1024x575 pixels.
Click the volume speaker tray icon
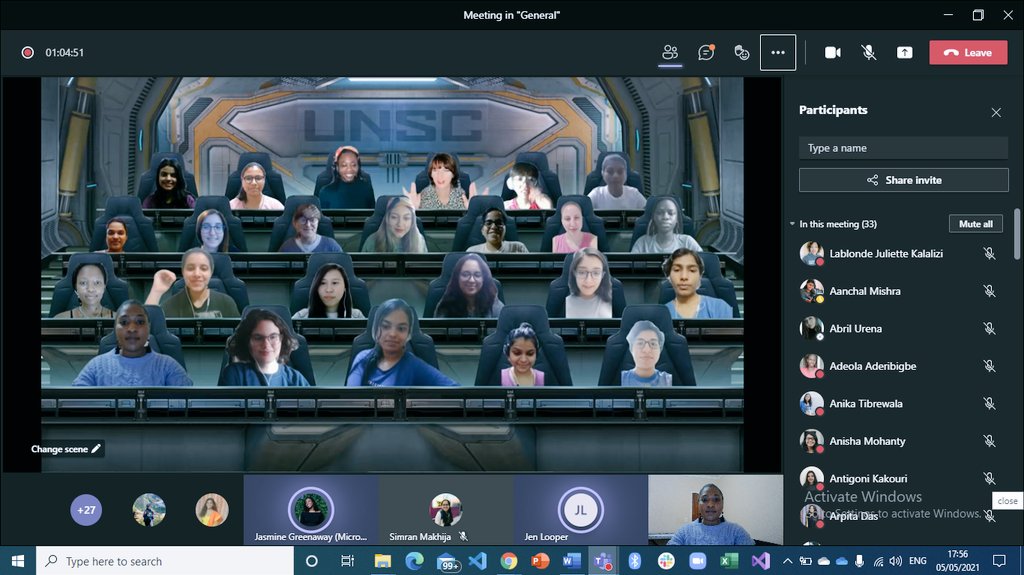[895, 561]
